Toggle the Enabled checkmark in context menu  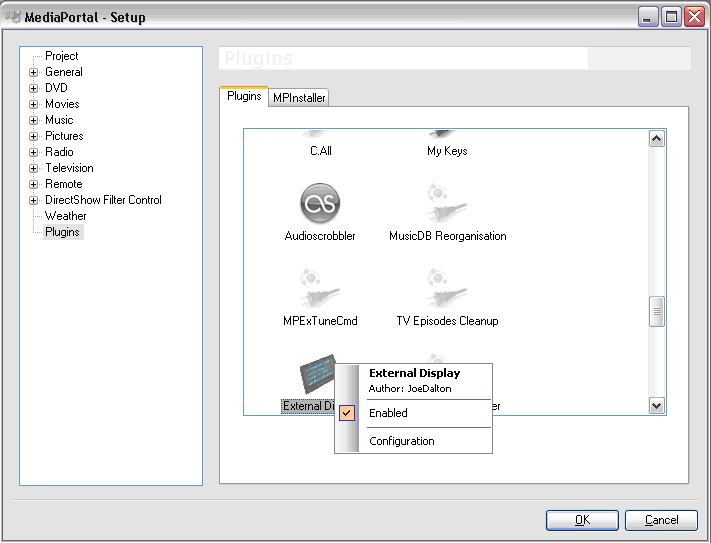[347, 413]
